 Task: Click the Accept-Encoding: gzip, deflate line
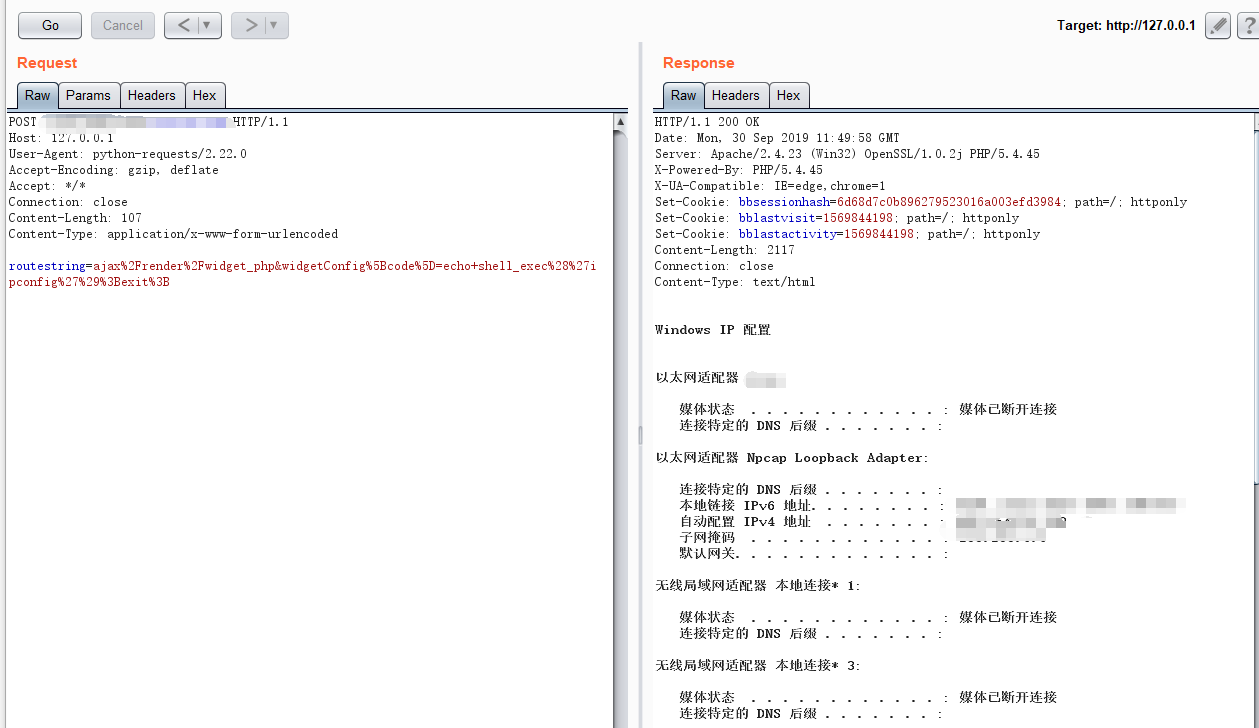pyautogui.click(x=113, y=170)
